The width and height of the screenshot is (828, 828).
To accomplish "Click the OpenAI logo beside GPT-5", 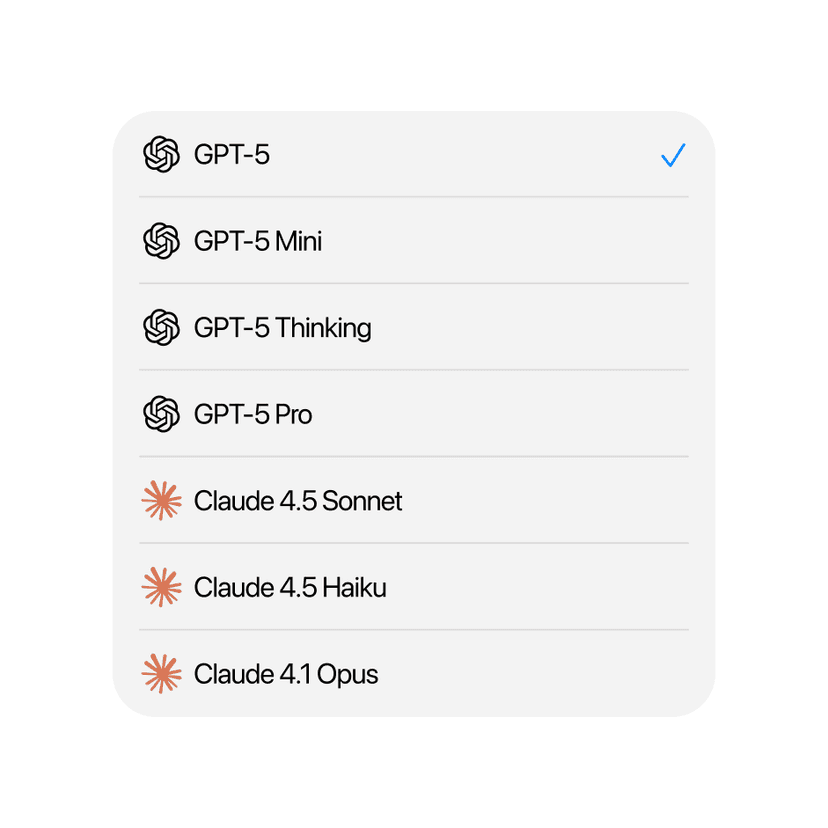I will click(x=161, y=155).
